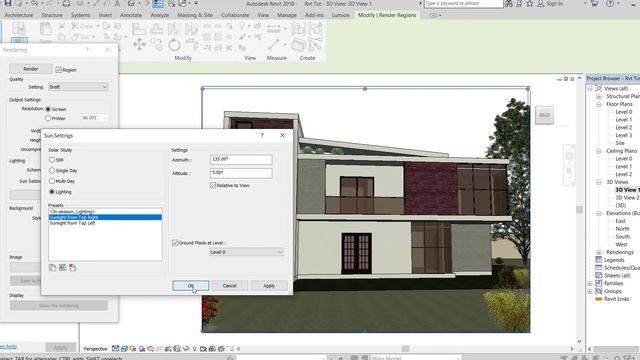Open the Autodesk App Store cart icon
The width and height of the screenshot is (640, 360).
[x=594, y=4]
